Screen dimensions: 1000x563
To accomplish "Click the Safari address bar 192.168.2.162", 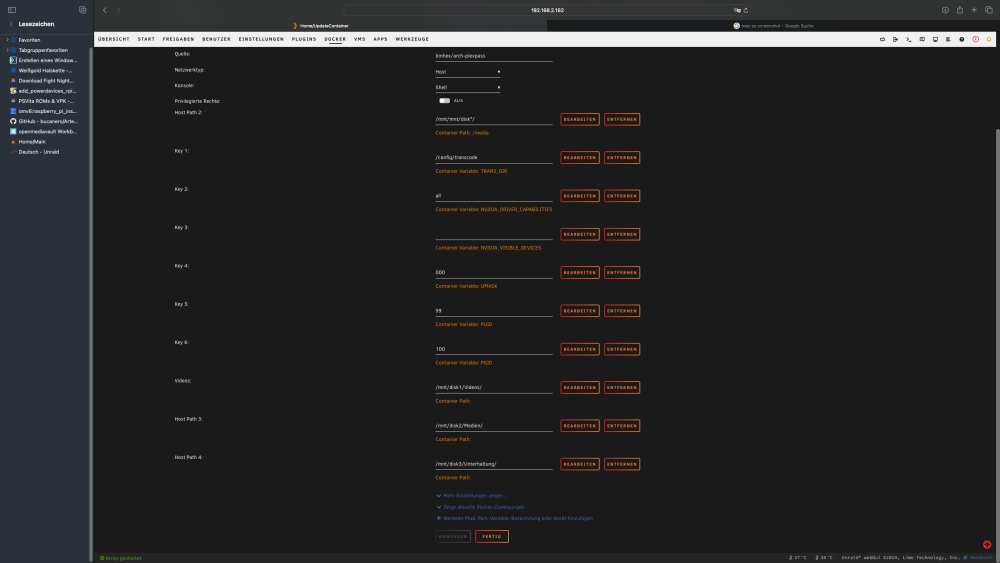I will click(x=547, y=10).
